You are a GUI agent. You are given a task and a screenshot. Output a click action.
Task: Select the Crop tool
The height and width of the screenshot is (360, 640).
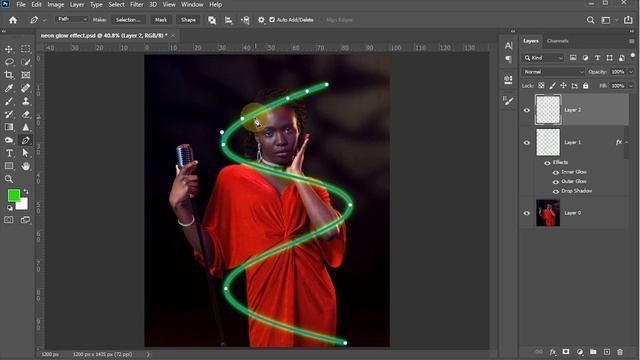[x=9, y=75]
